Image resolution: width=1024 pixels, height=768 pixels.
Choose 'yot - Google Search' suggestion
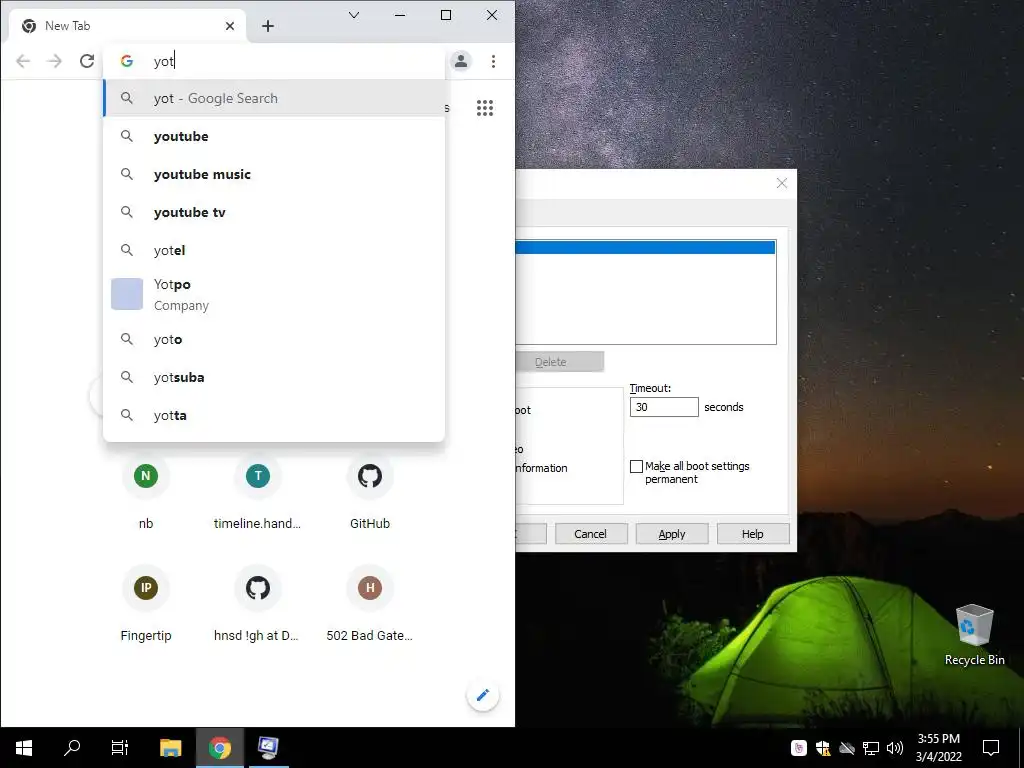pyautogui.click(x=274, y=99)
